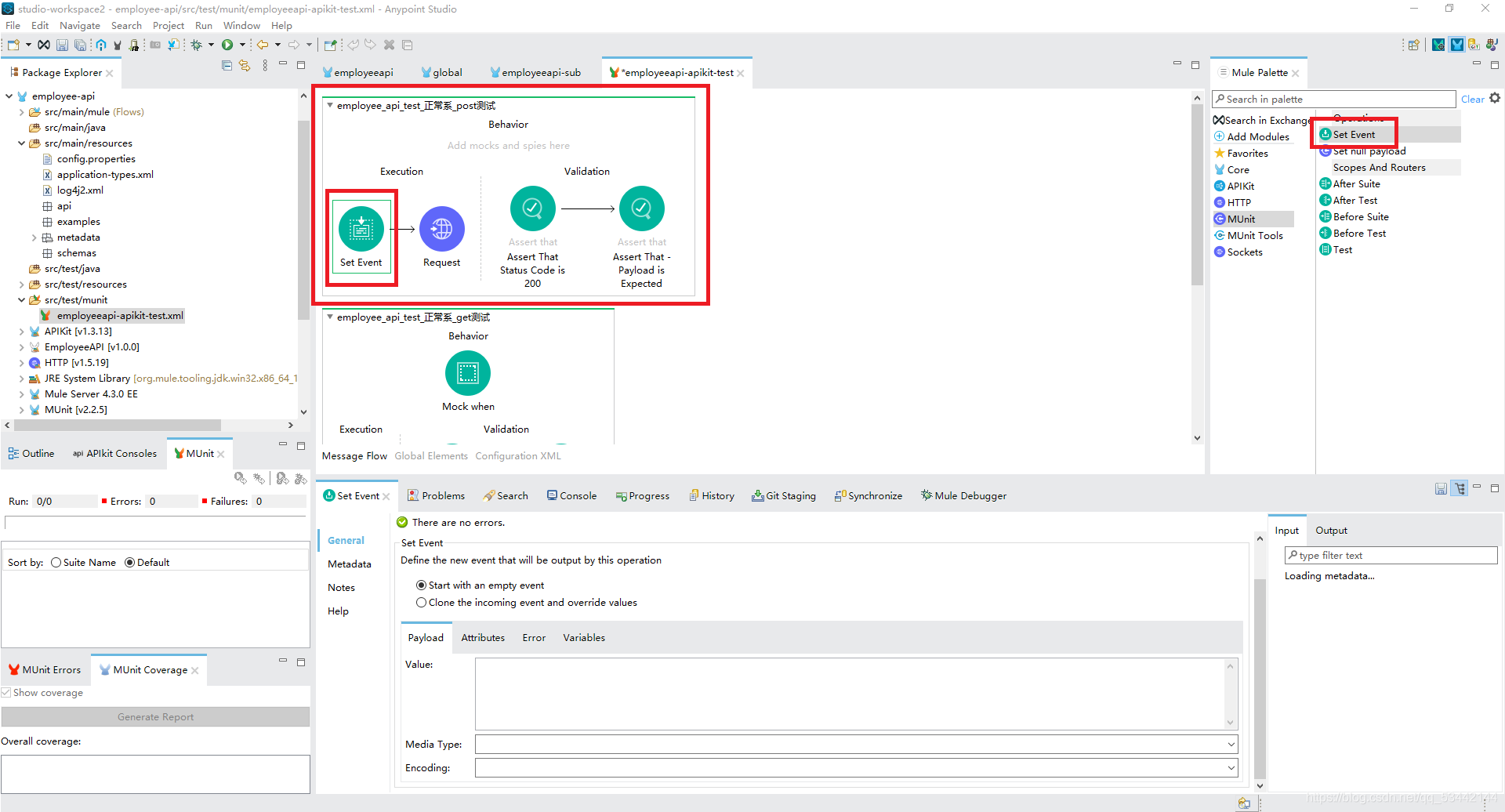Open the Project menu
1505x812 pixels.
(169, 25)
